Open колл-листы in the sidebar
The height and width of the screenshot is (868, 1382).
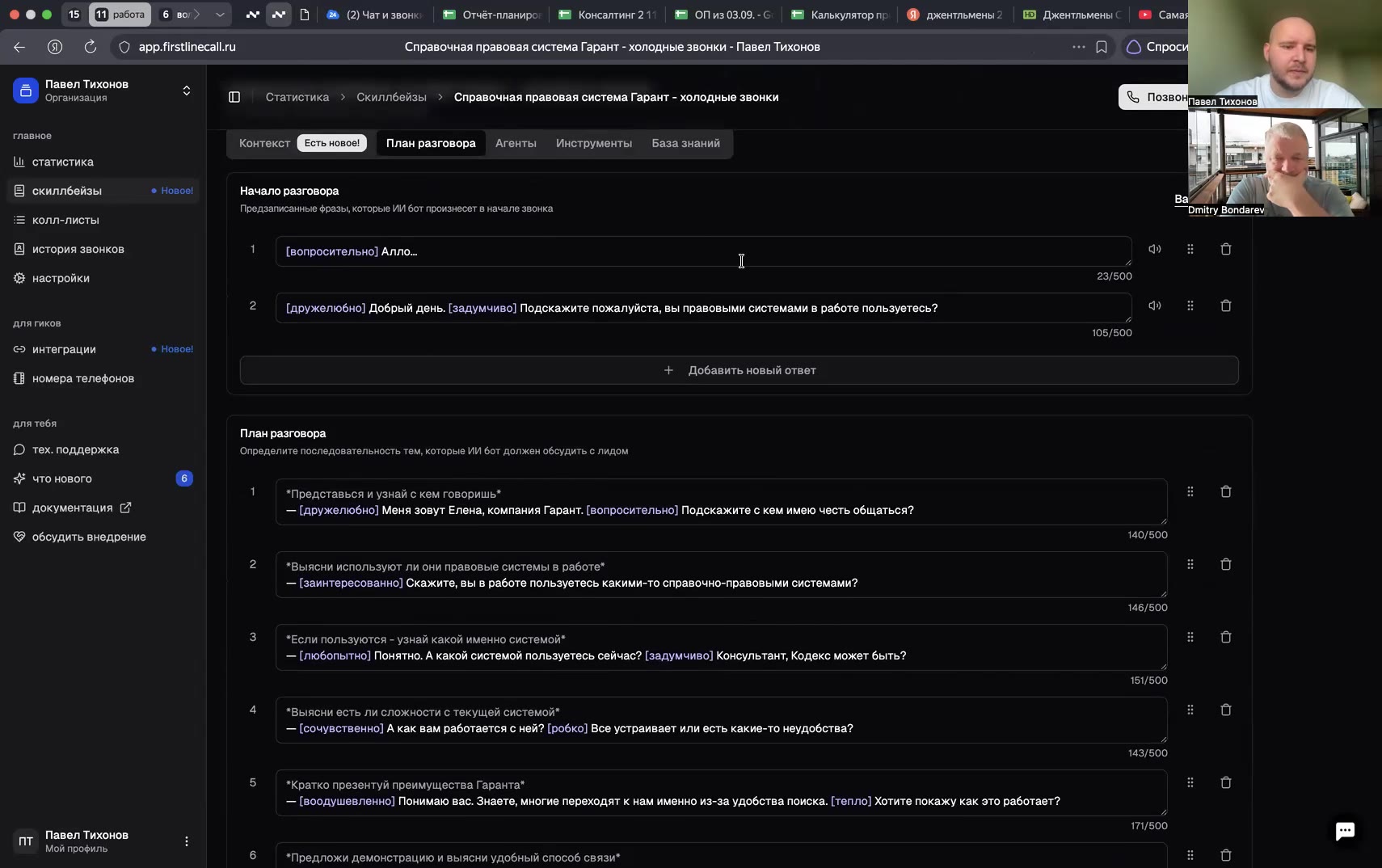pos(103,220)
